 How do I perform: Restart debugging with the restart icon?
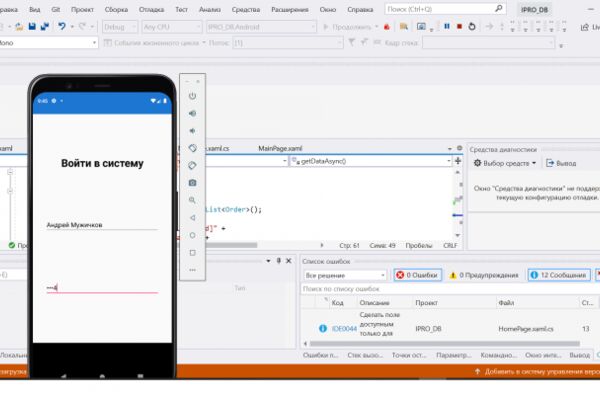coord(472,26)
